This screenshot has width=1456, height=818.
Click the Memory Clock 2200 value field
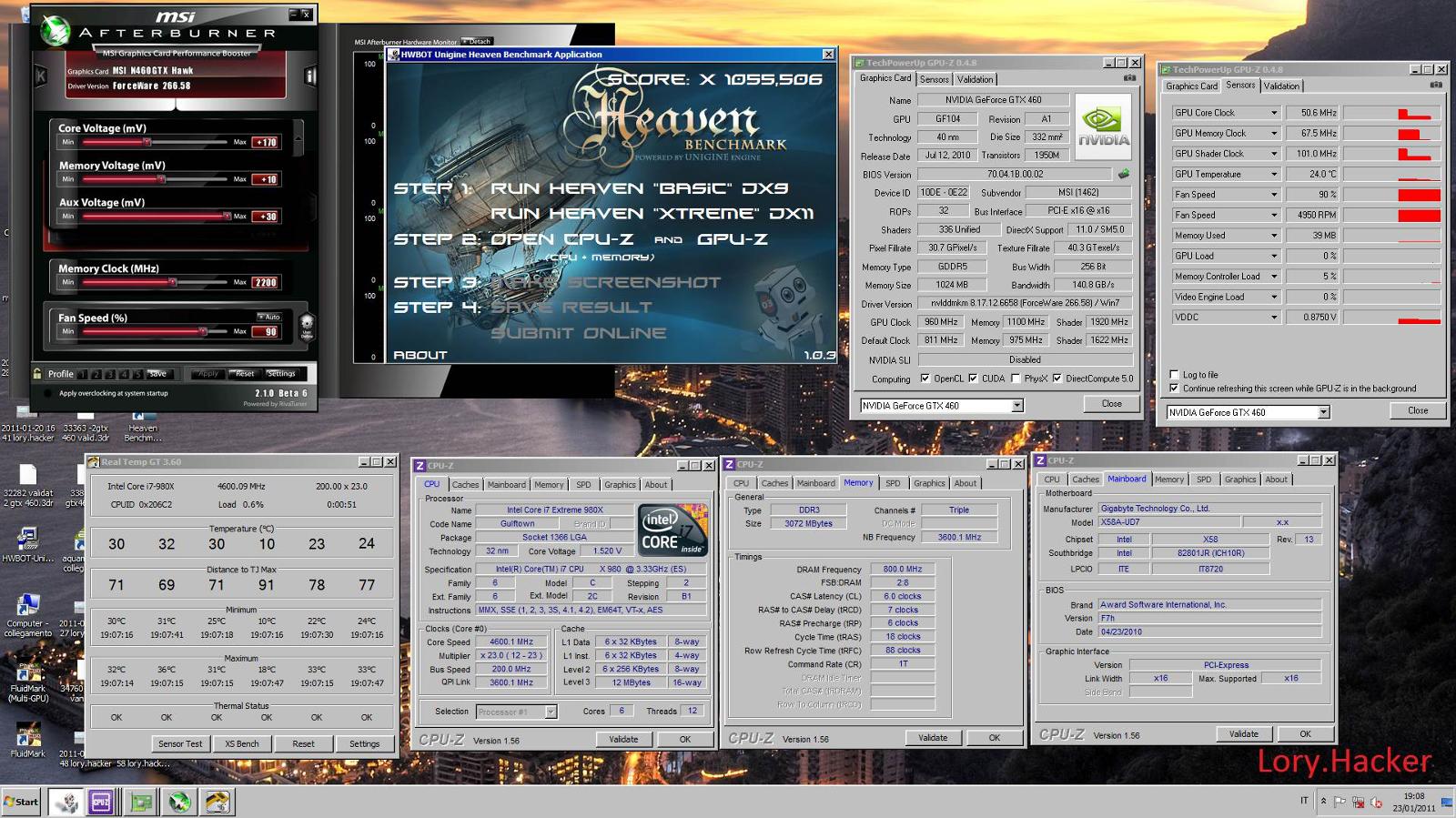[266, 282]
